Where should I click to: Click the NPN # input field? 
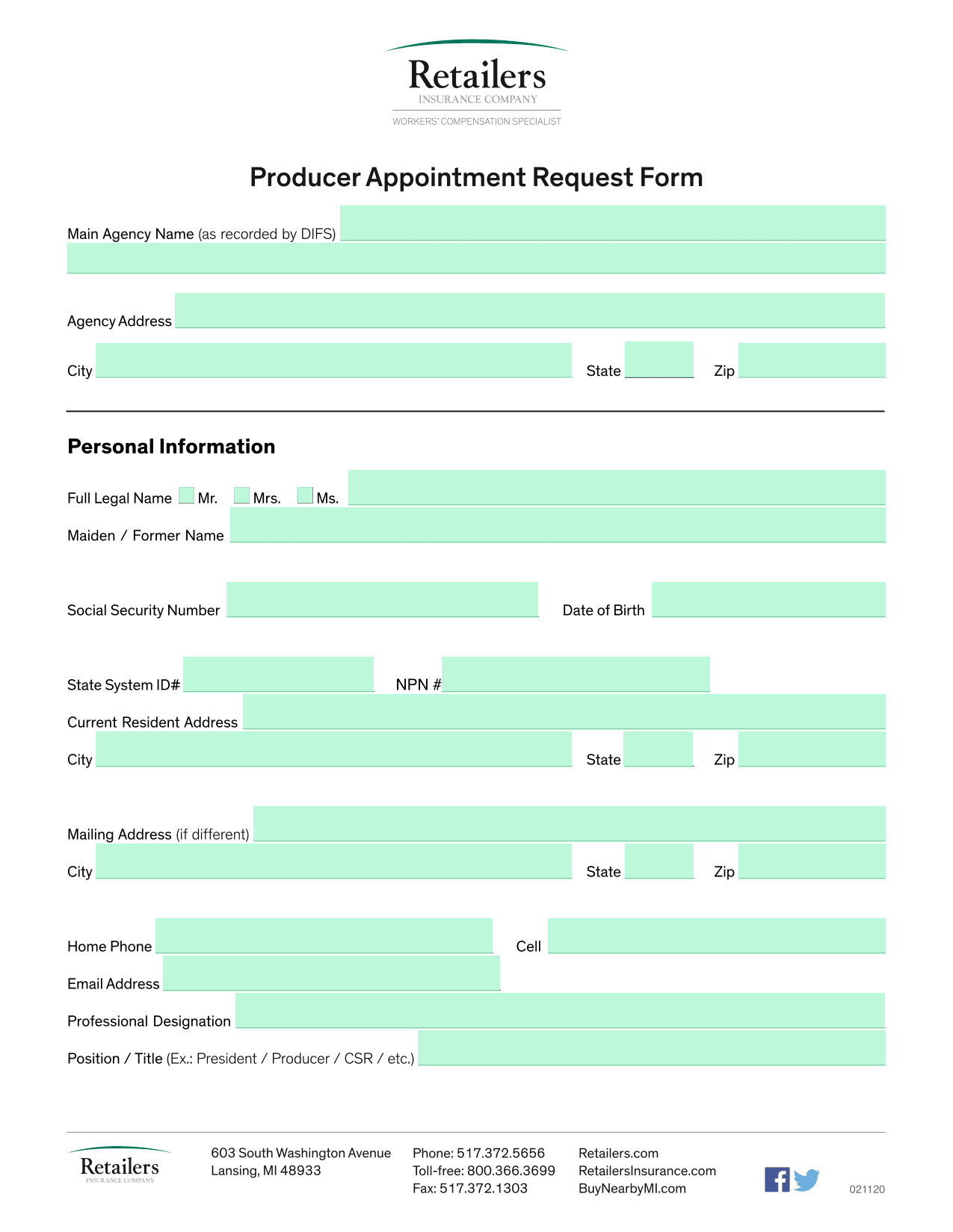tap(576, 674)
